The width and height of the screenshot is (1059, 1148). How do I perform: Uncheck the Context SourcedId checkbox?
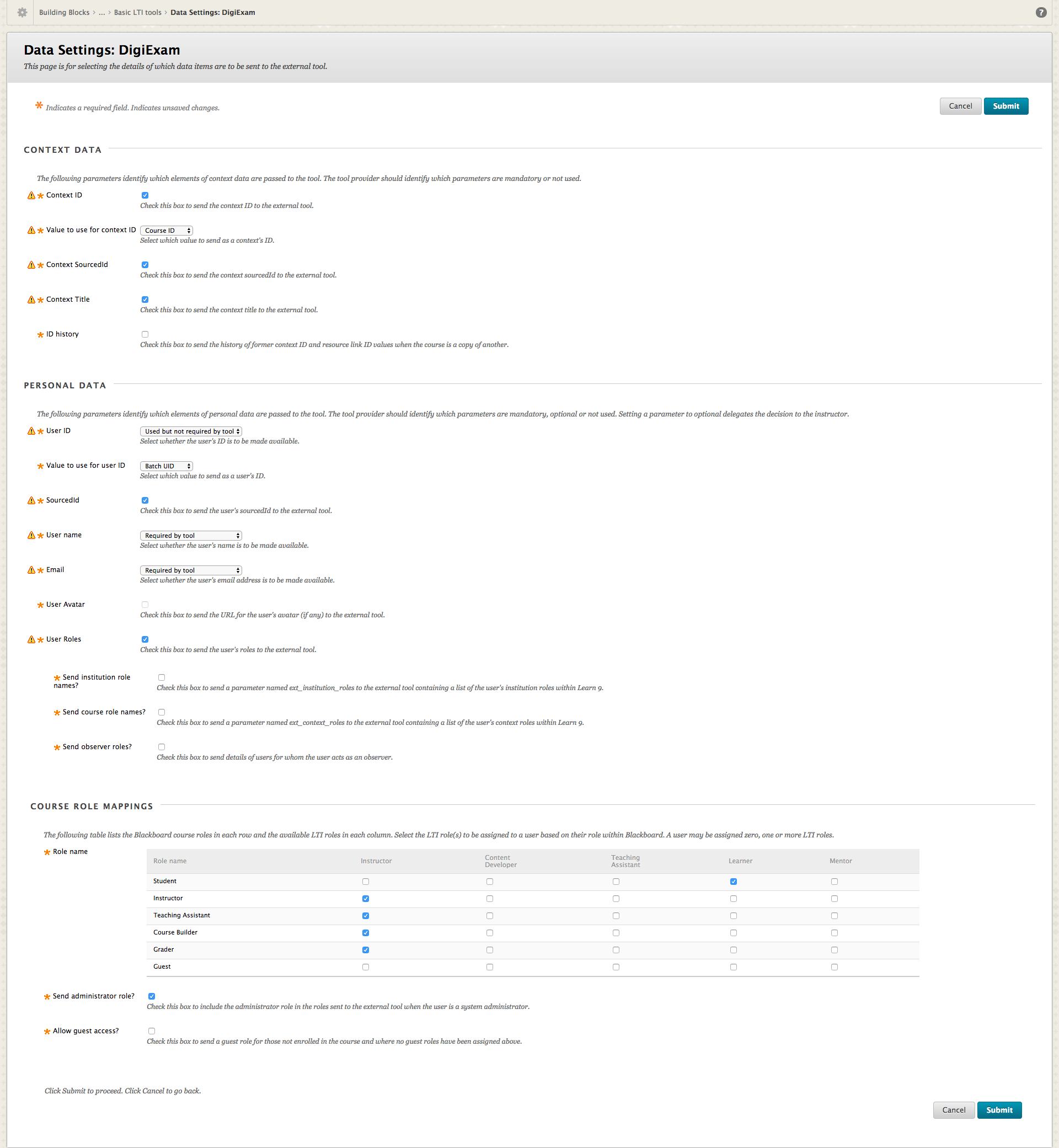pyautogui.click(x=145, y=265)
